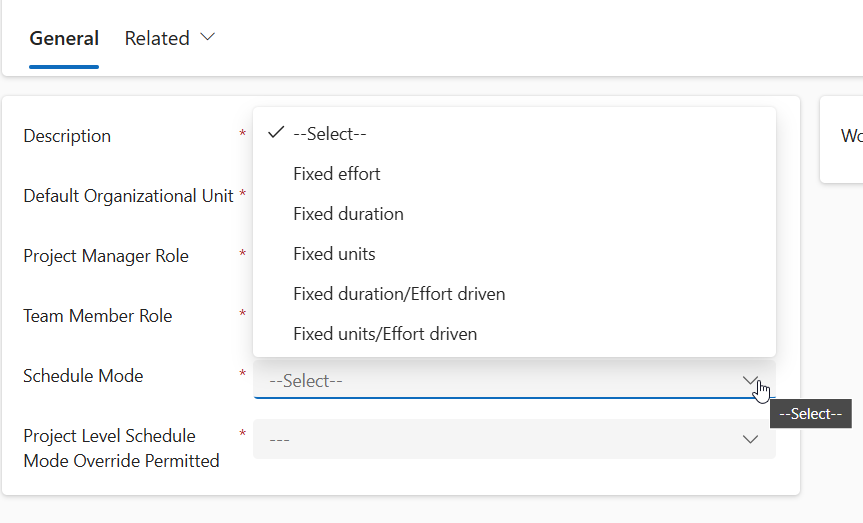Choose the Fixed units option
Image resolution: width=863 pixels, height=523 pixels.
click(334, 254)
